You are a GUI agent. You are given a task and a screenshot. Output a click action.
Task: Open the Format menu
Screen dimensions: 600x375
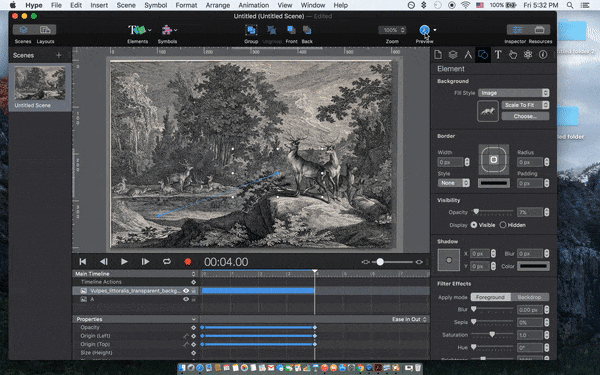[x=186, y=5]
